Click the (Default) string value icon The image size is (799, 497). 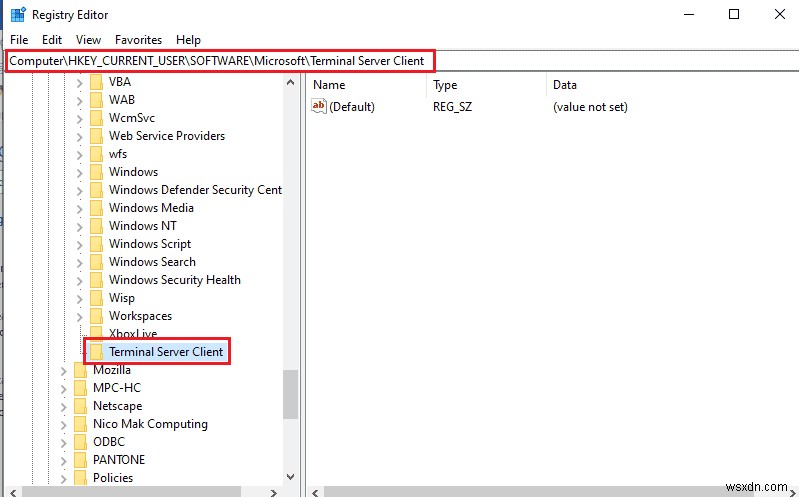[318, 106]
